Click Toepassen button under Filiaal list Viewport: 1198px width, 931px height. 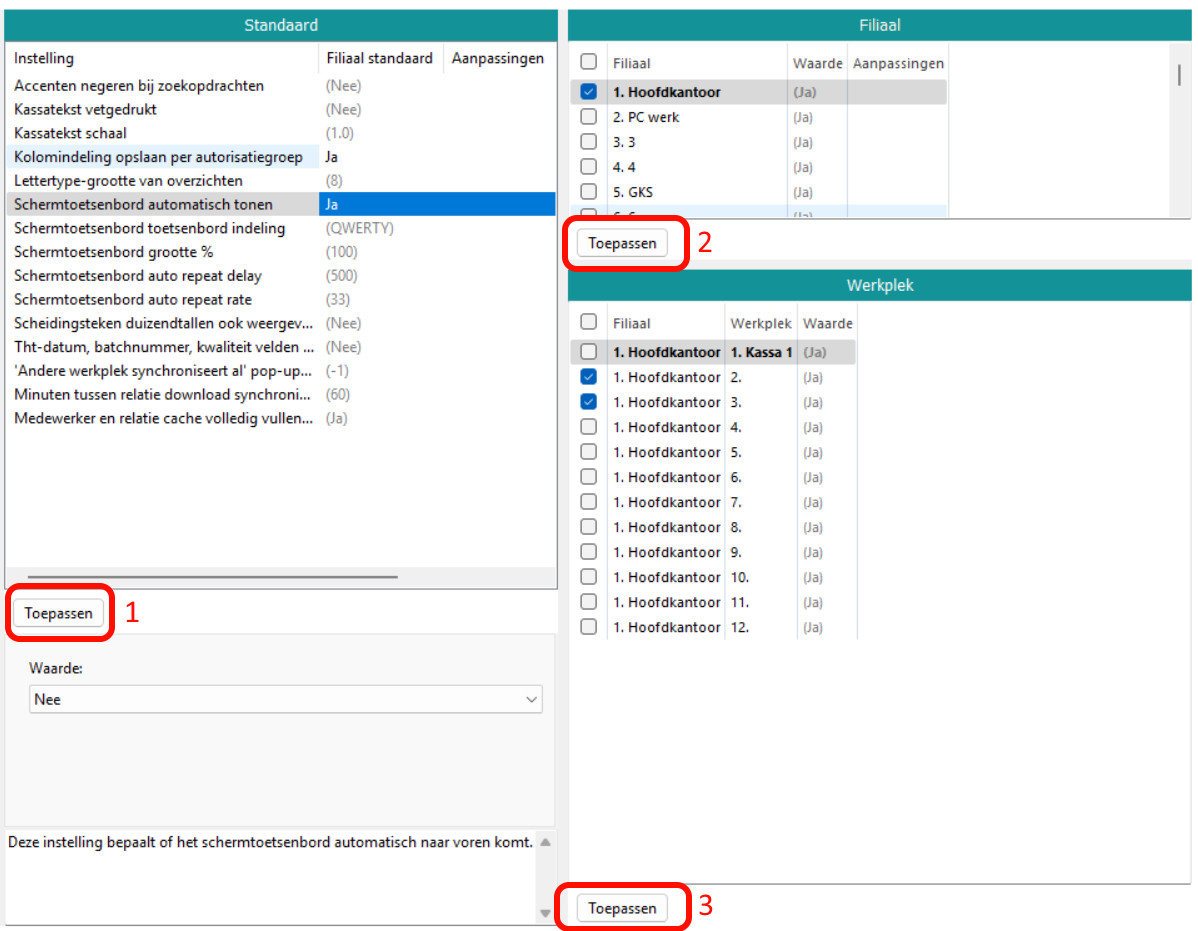click(622, 243)
